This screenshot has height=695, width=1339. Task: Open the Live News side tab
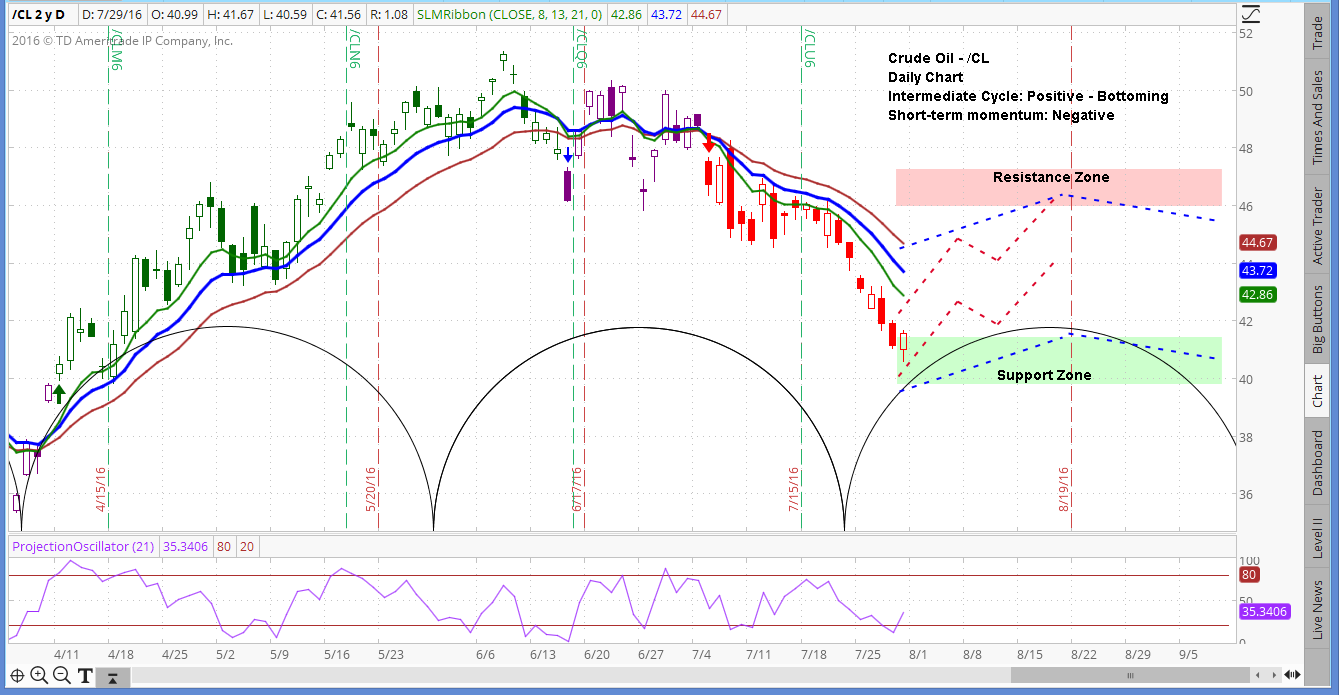[1318, 608]
